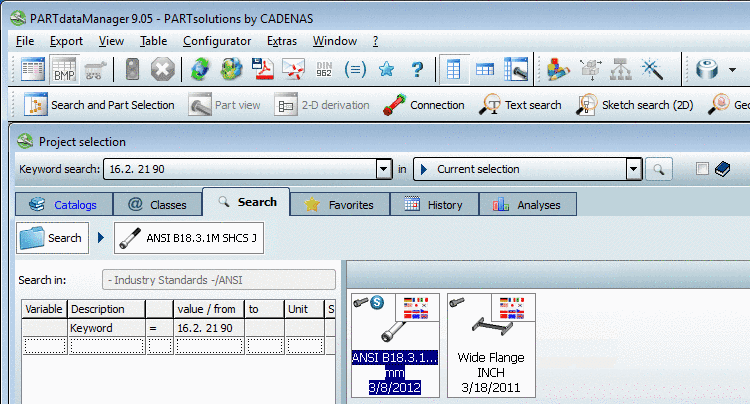
Task: Click Search and Part Selection button
Action: coord(99,105)
